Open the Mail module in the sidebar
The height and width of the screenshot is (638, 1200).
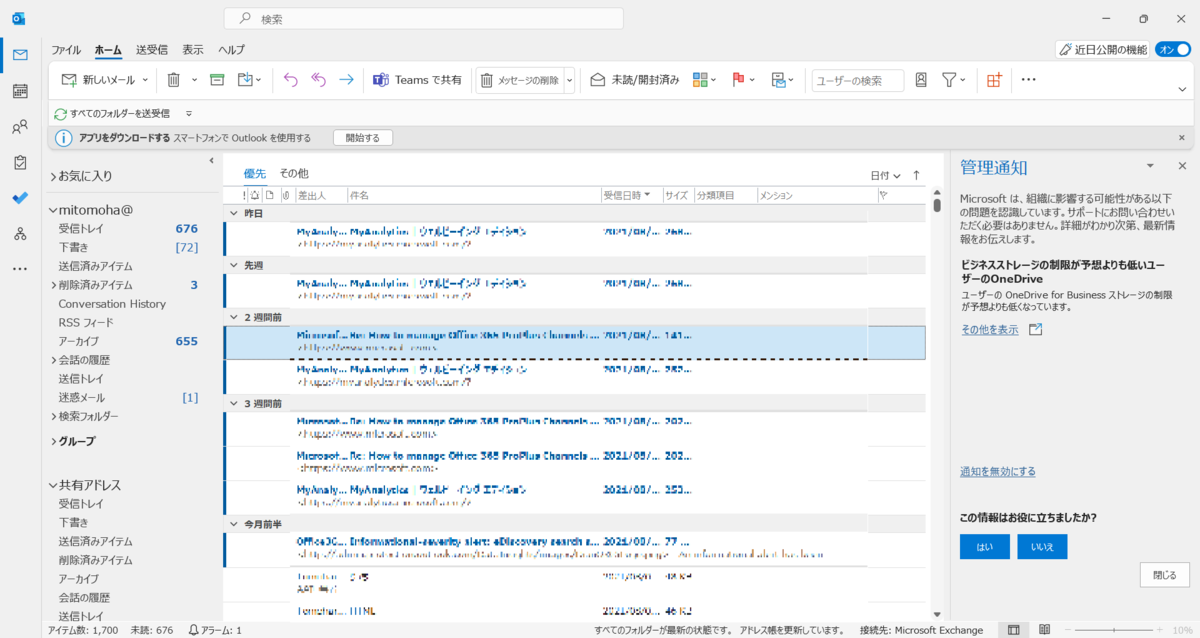pos(20,54)
